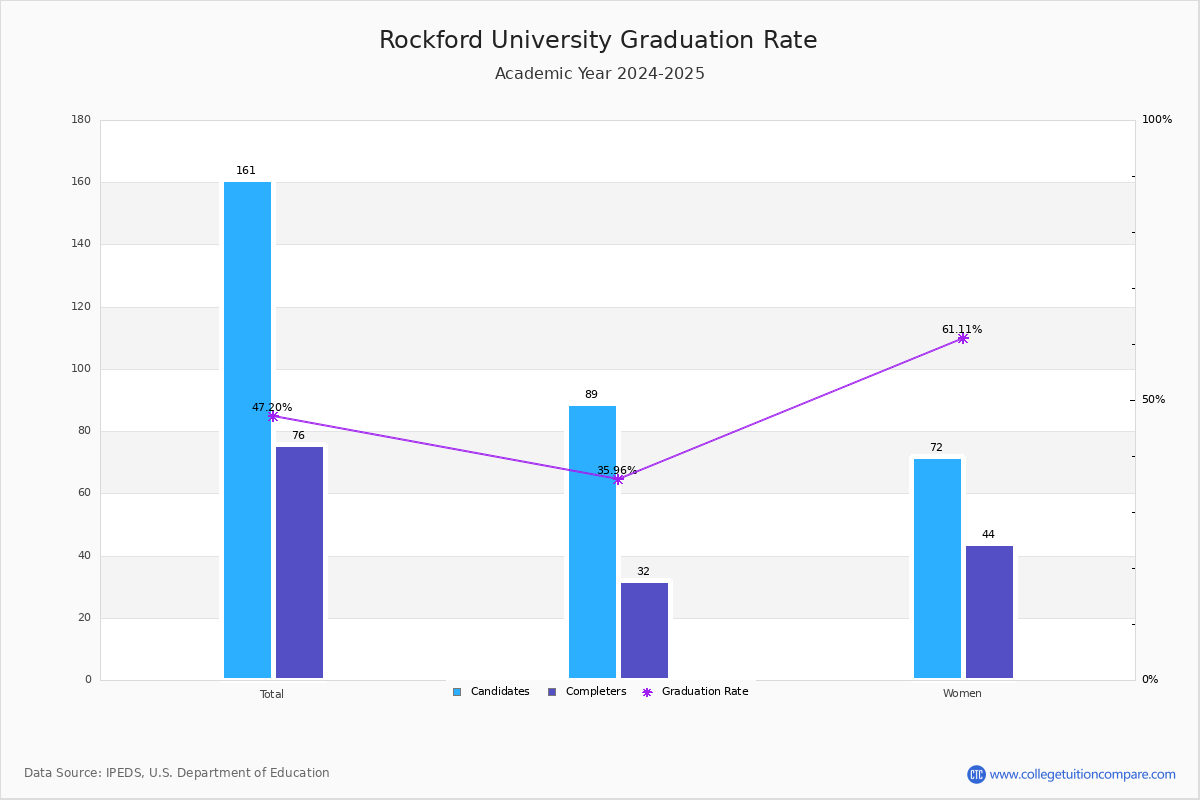Click the Completers legend square icon
This screenshot has height=800, width=1200.
[x=552, y=692]
